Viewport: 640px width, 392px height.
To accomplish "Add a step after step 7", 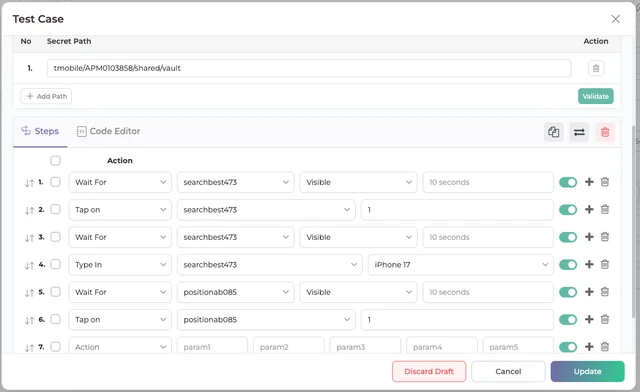I will pos(589,346).
